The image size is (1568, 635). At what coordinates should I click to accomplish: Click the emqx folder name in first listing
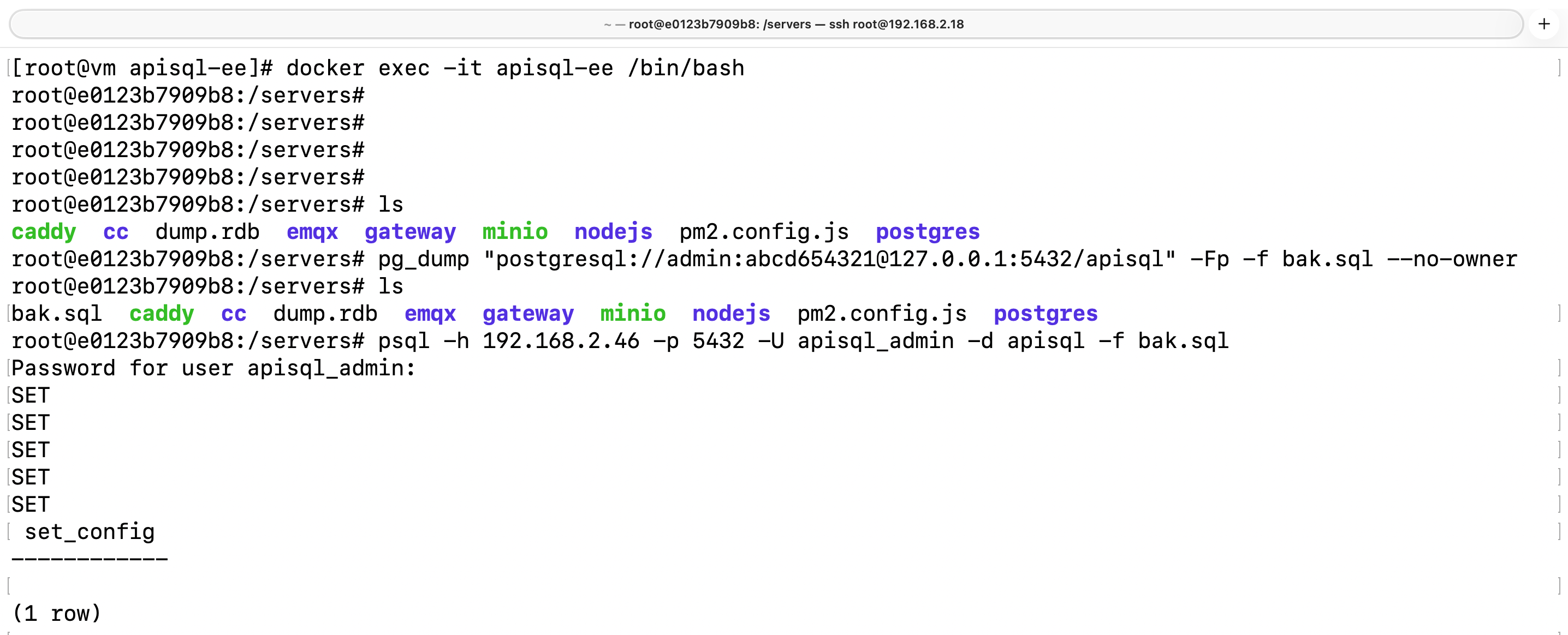[312, 232]
